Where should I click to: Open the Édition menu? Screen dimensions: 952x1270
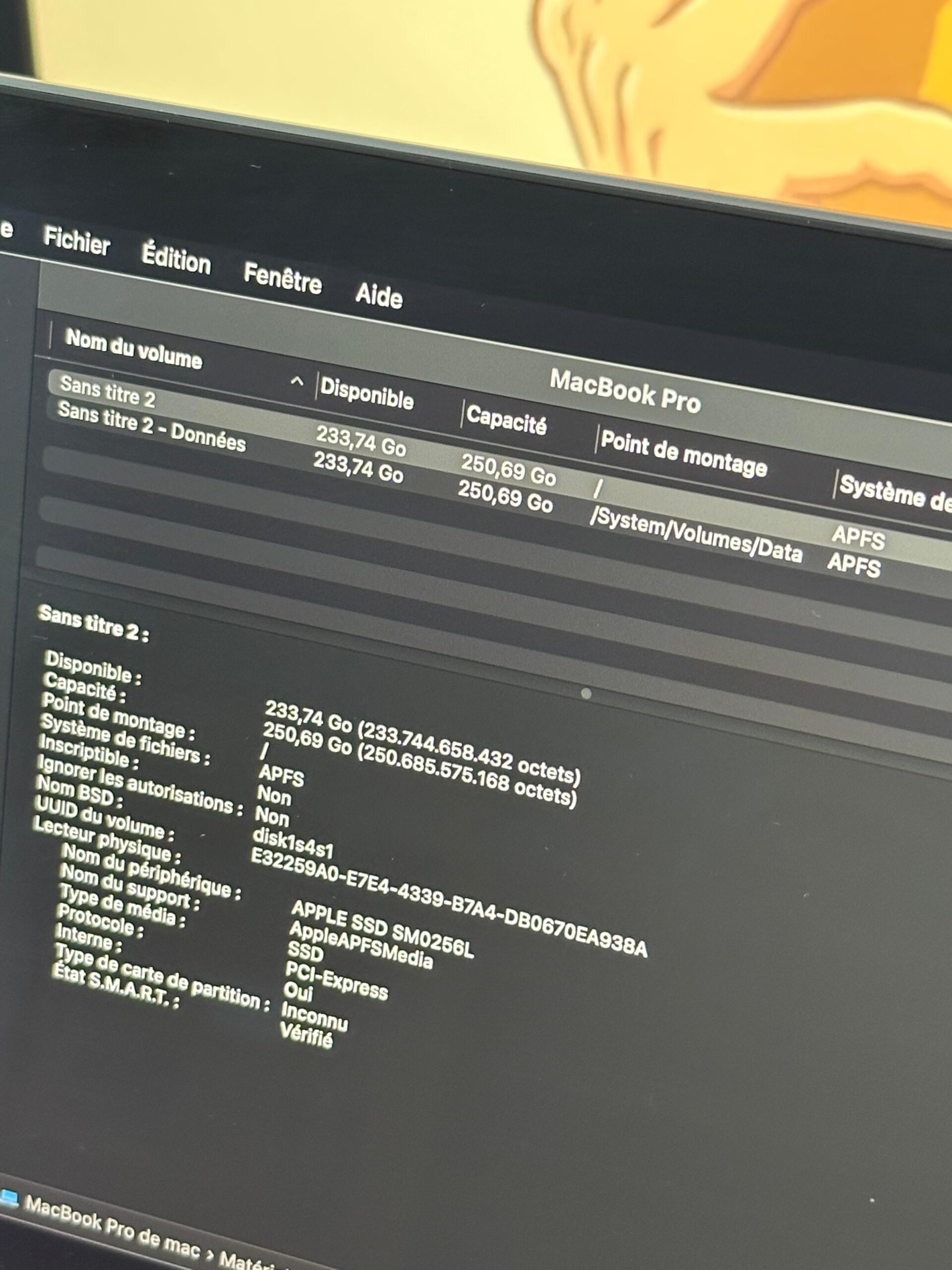point(176,258)
